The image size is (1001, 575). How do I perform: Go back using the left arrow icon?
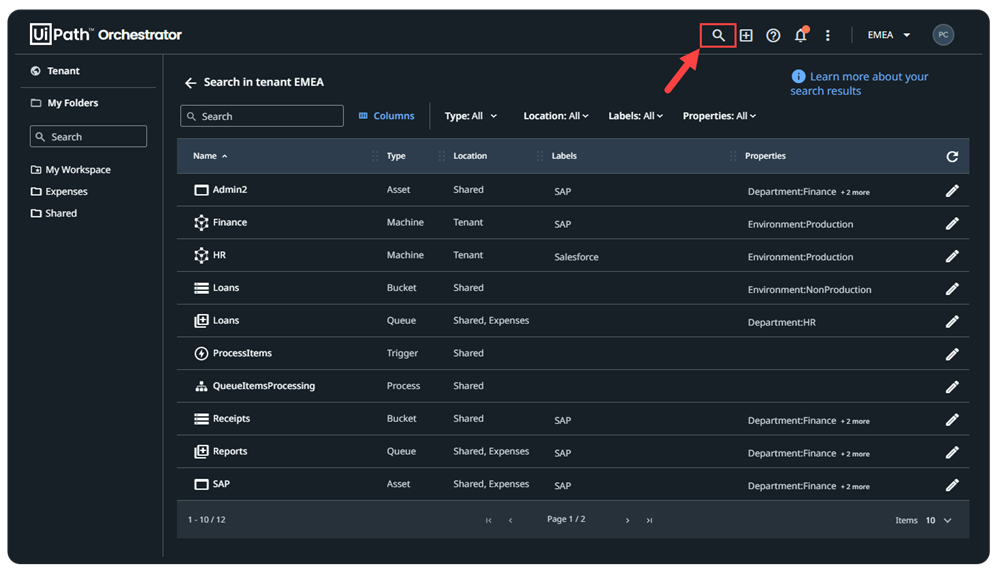pyautogui.click(x=190, y=83)
